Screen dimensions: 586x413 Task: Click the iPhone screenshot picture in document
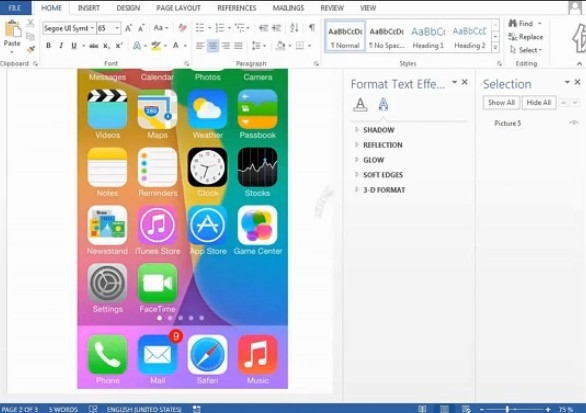(x=182, y=229)
